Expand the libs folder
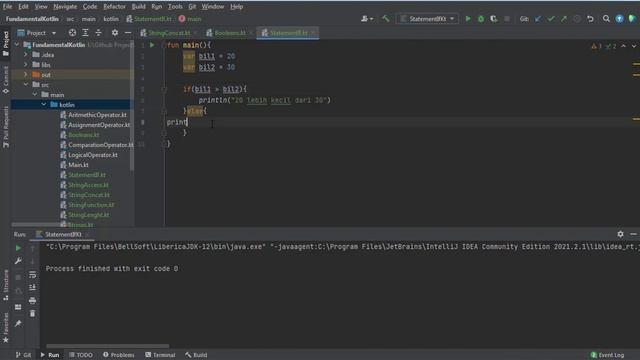The image size is (640, 360). [26, 64]
